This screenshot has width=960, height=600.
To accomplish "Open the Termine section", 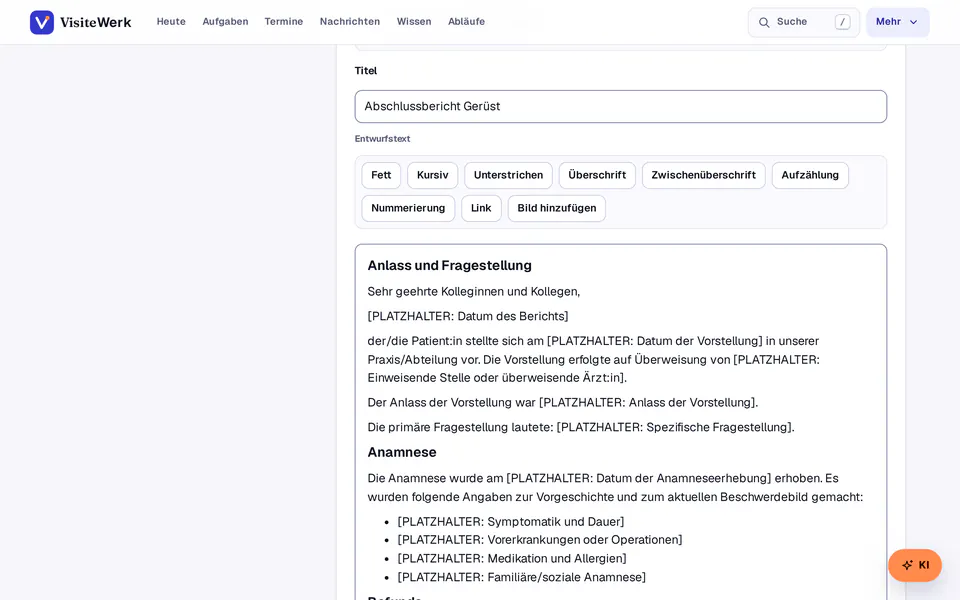I will (283, 21).
